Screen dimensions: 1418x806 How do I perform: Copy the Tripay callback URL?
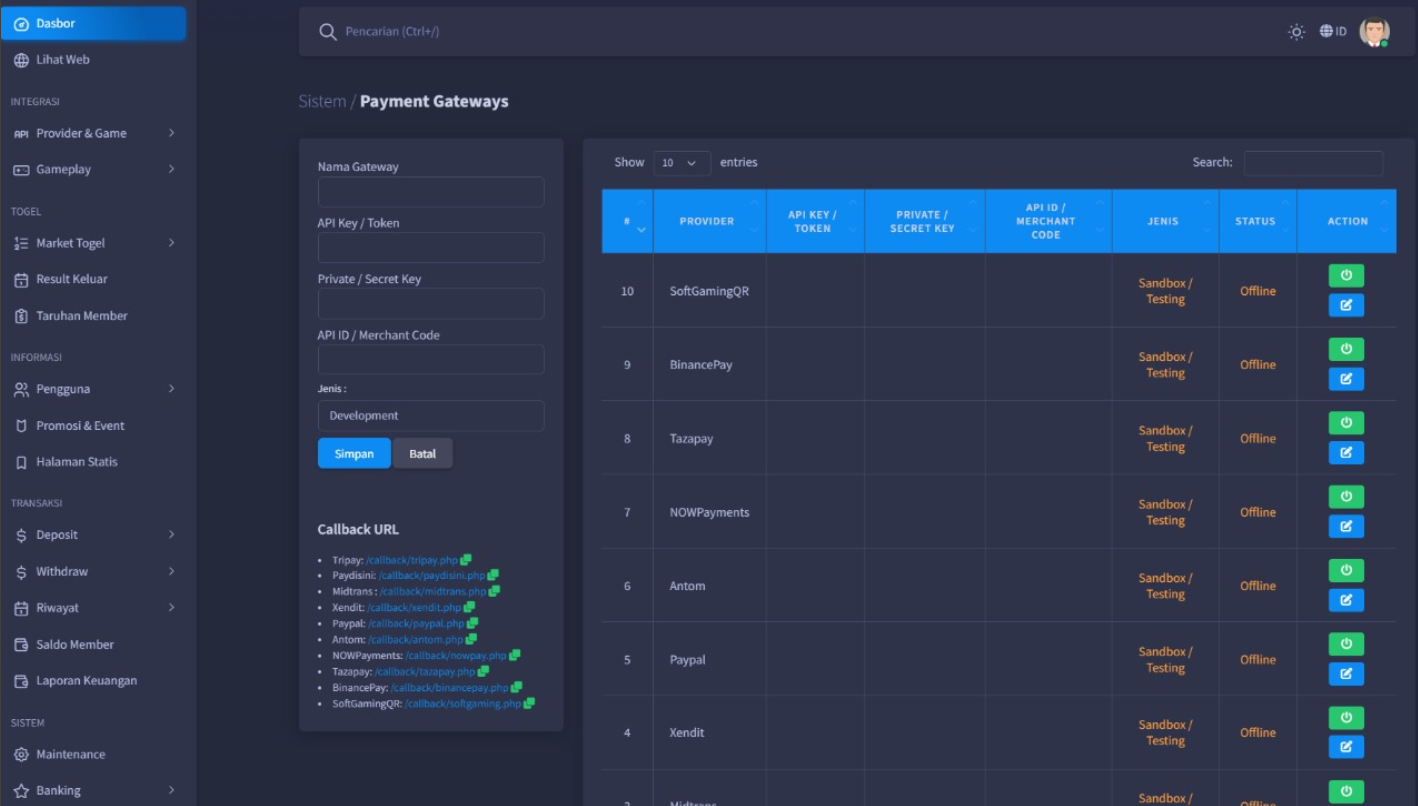pos(466,560)
